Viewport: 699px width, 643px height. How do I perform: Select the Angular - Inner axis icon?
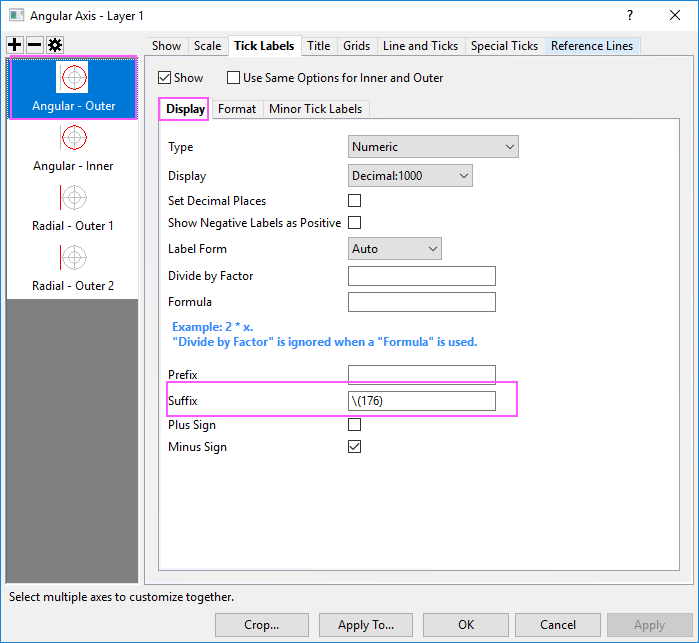tap(73, 137)
